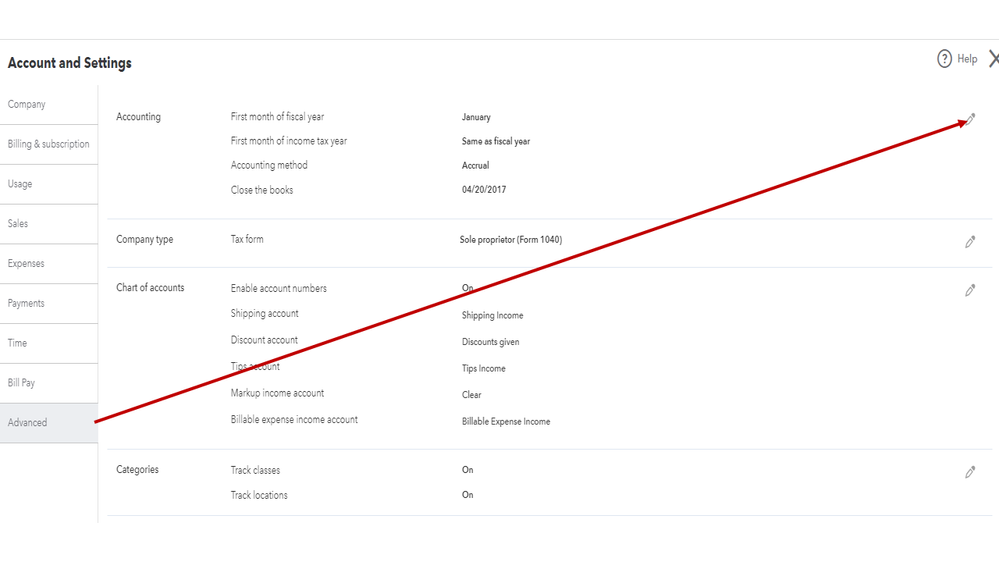Click the First month of fiscal year row
Viewport: 999px width, 562px height.
[x=277, y=117]
